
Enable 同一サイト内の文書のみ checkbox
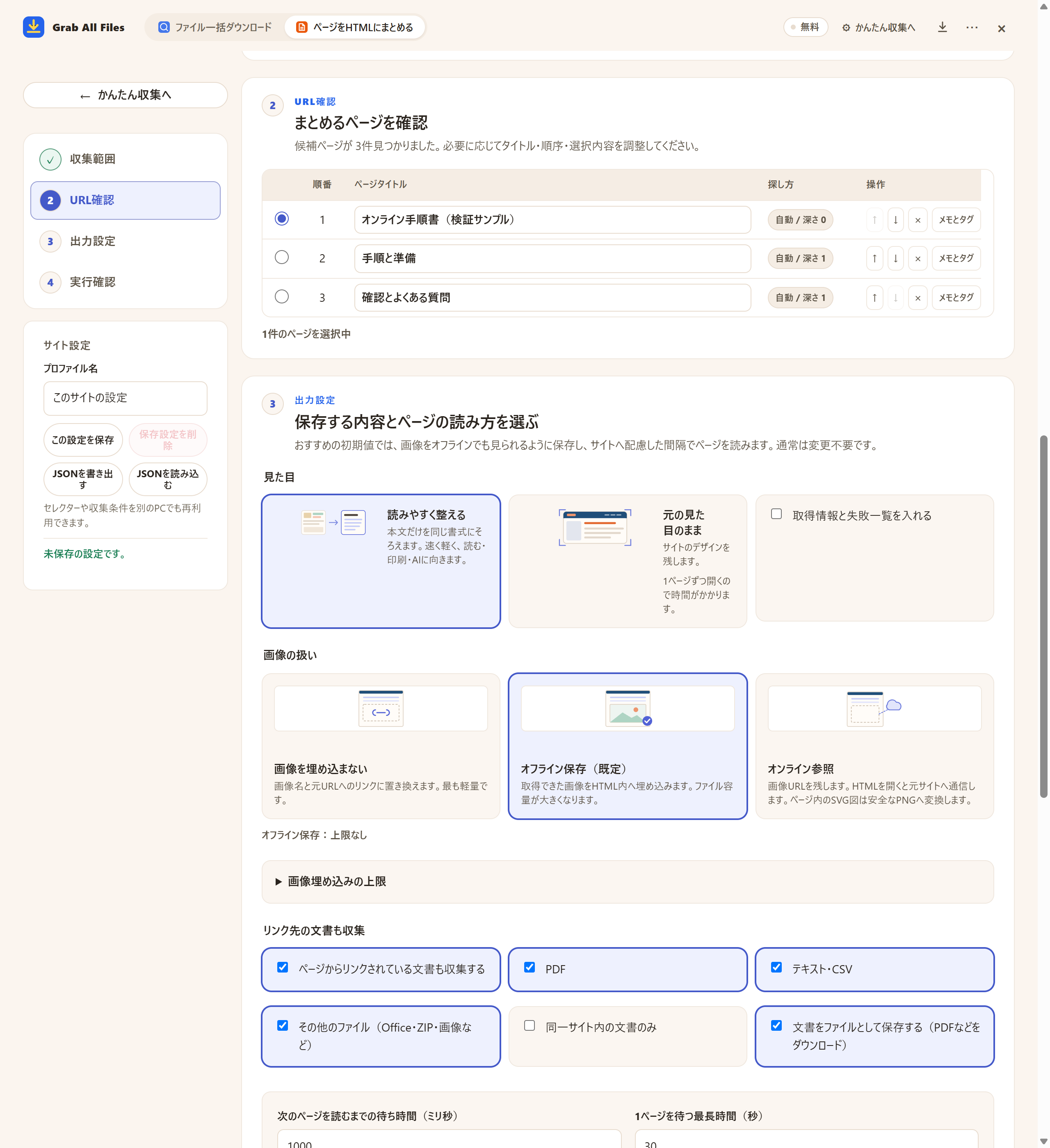pos(529,1025)
